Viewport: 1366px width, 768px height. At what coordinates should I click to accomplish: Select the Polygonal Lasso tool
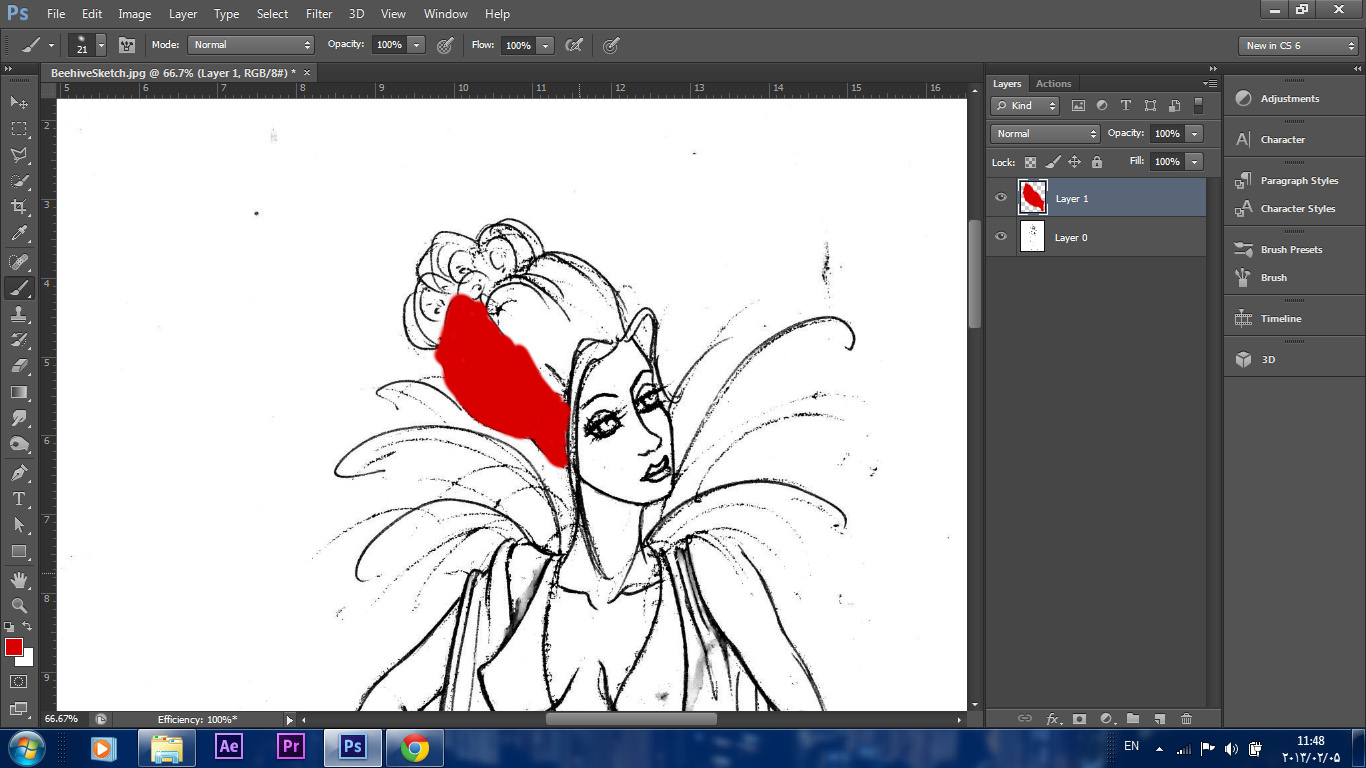click(x=19, y=155)
